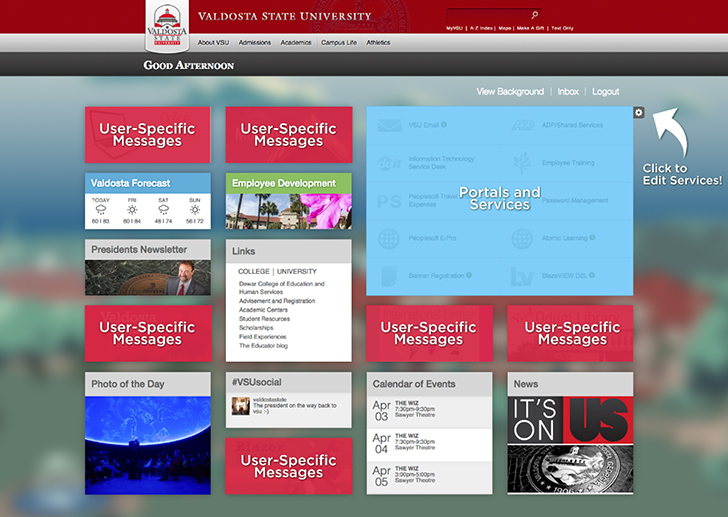Click the Logout link

point(605,91)
